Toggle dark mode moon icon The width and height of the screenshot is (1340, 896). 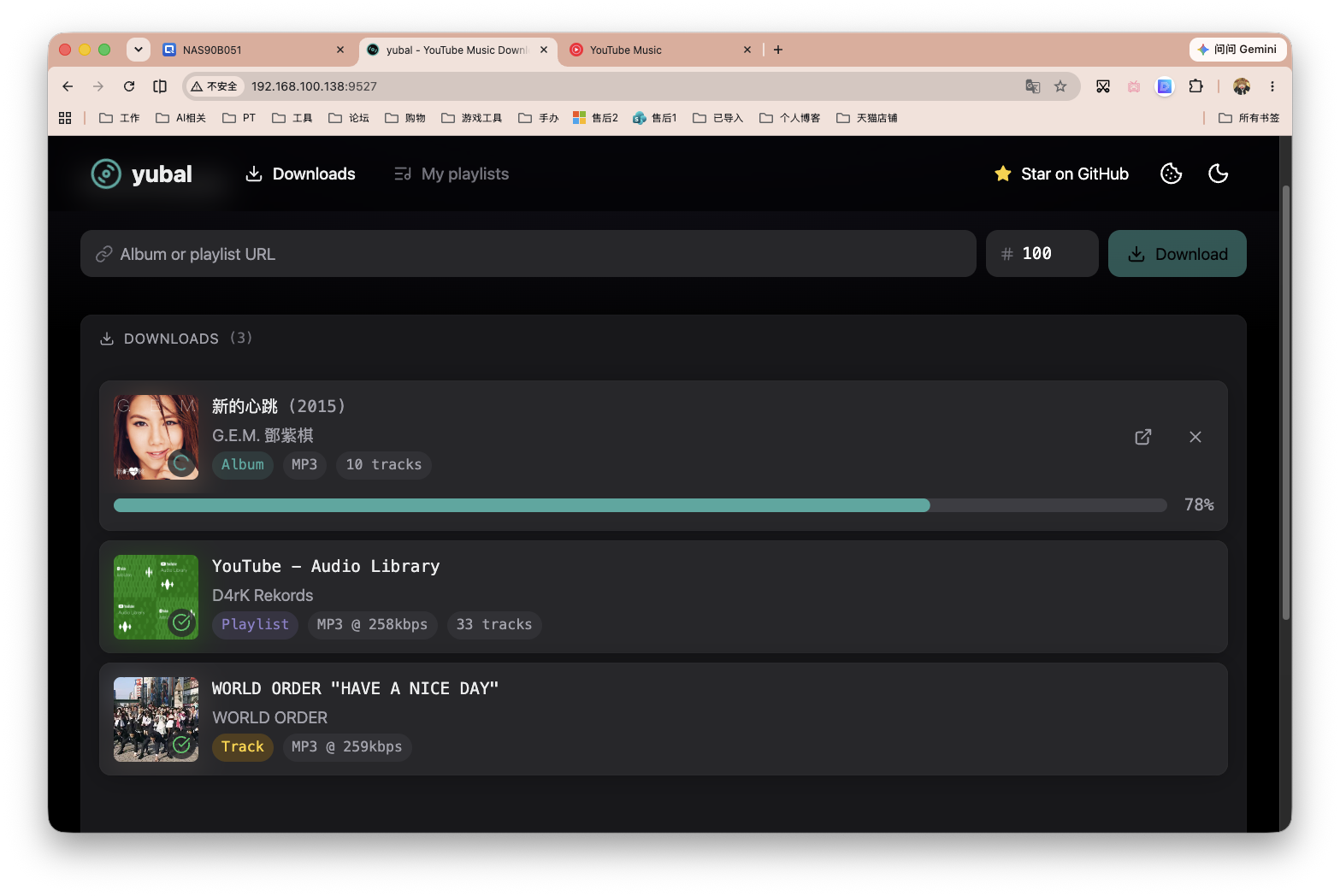tap(1219, 174)
